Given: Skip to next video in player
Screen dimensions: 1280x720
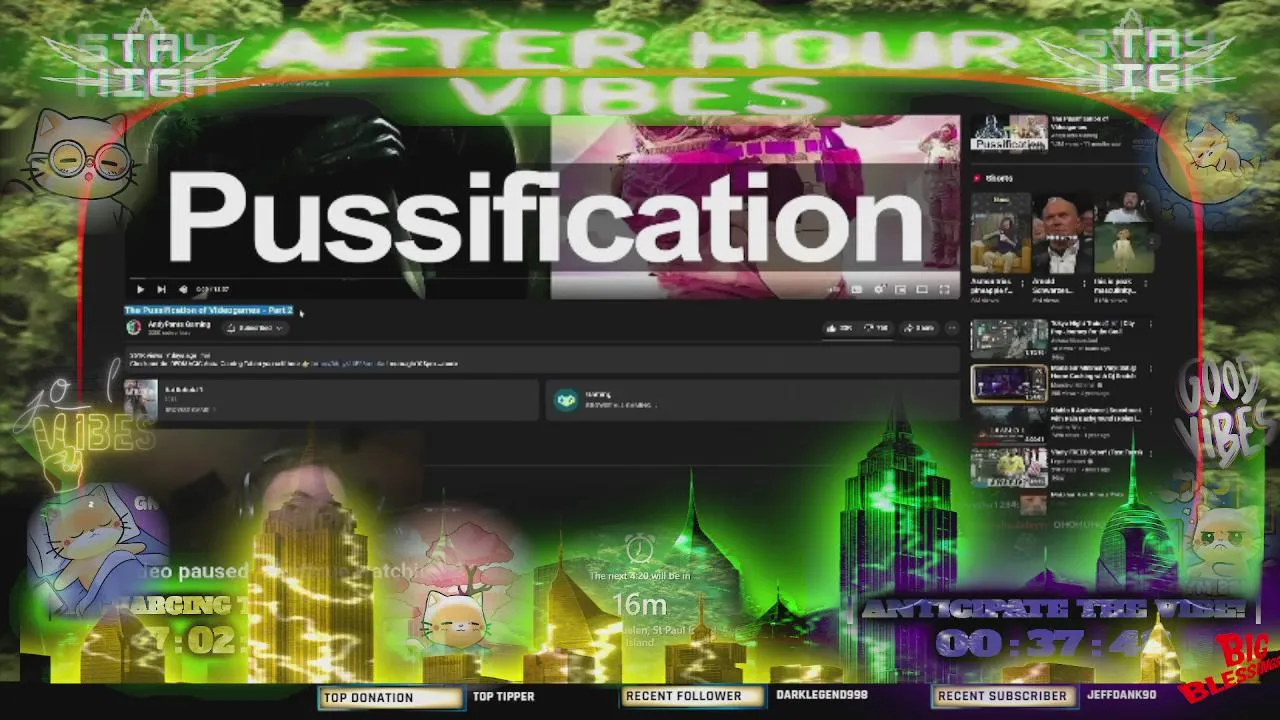Looking at the screenshot, I should point(161,290).
